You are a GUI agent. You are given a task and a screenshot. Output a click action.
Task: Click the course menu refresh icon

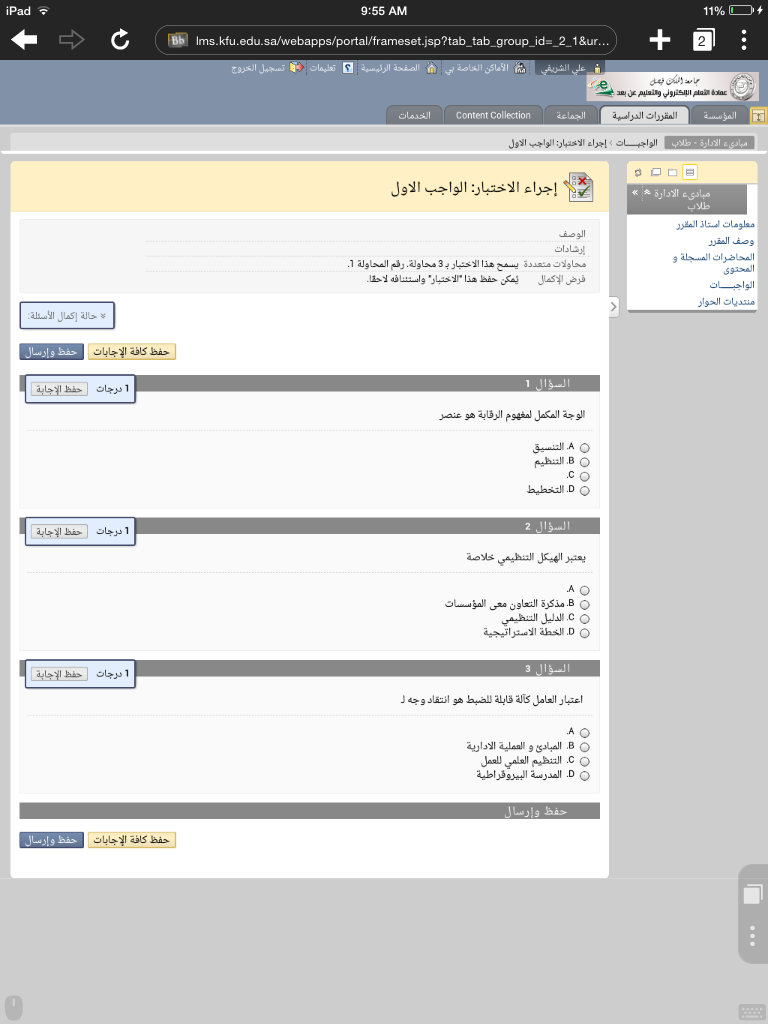click(638, 172)
